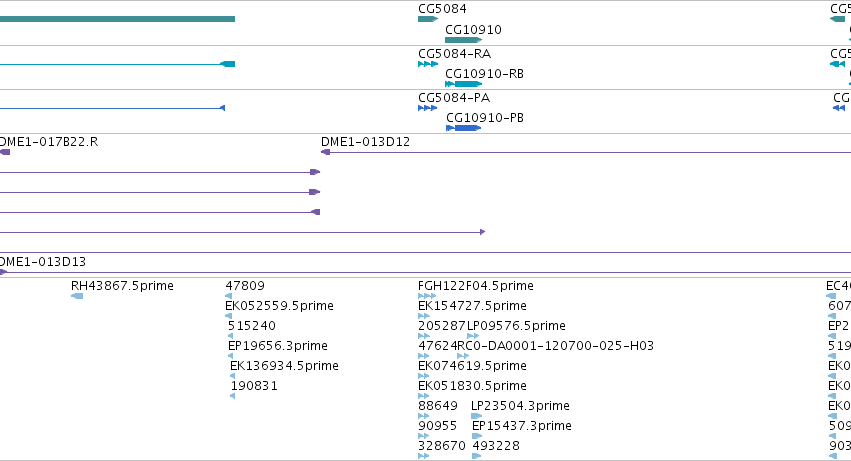This screenshot has height=461, width=851.
Task: Select the EK052559.5prime label
Action: tap(280, 306)
